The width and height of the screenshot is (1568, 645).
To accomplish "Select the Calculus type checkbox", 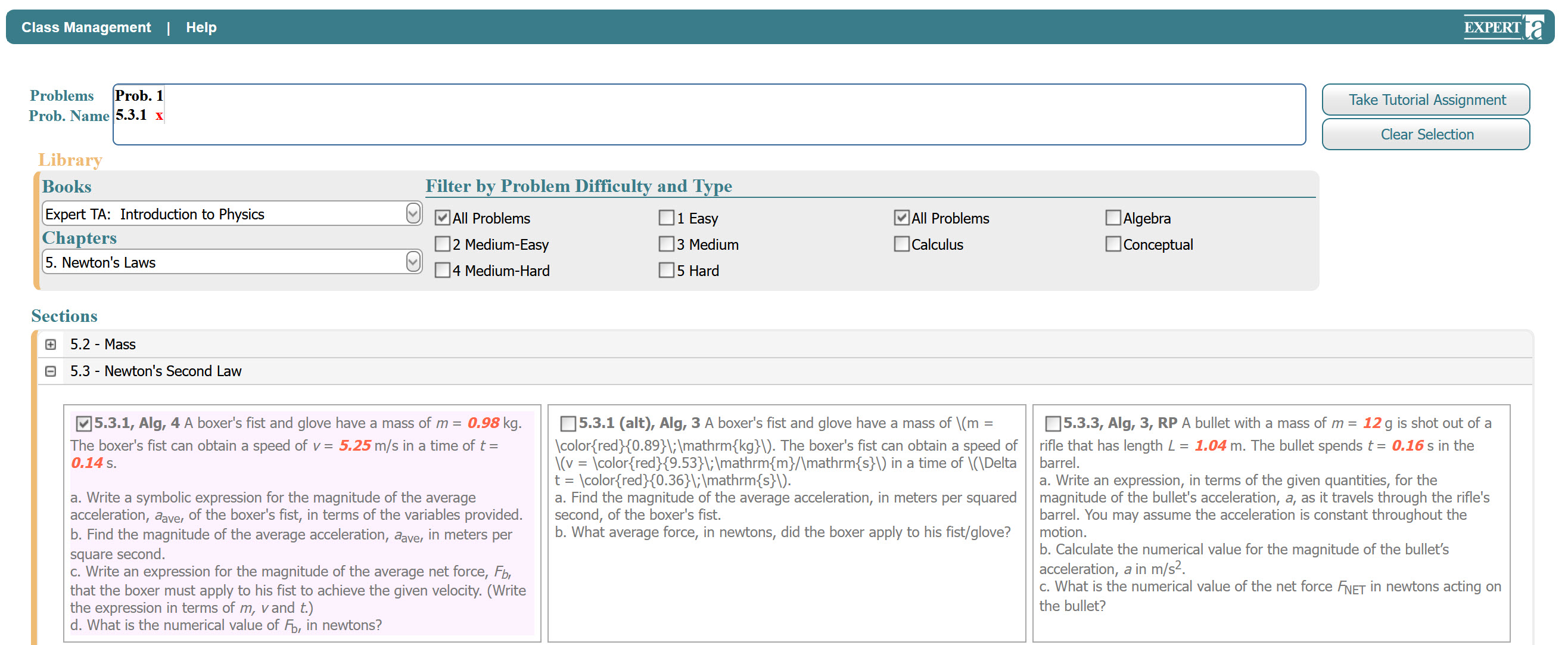I will 901,244.
